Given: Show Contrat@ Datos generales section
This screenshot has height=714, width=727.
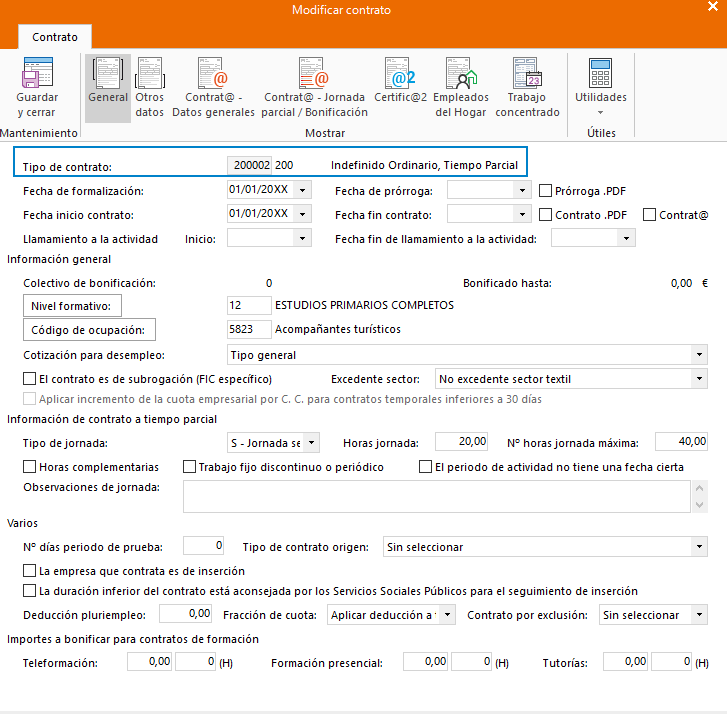Looking at the screenshot, I should coord(213,88).
